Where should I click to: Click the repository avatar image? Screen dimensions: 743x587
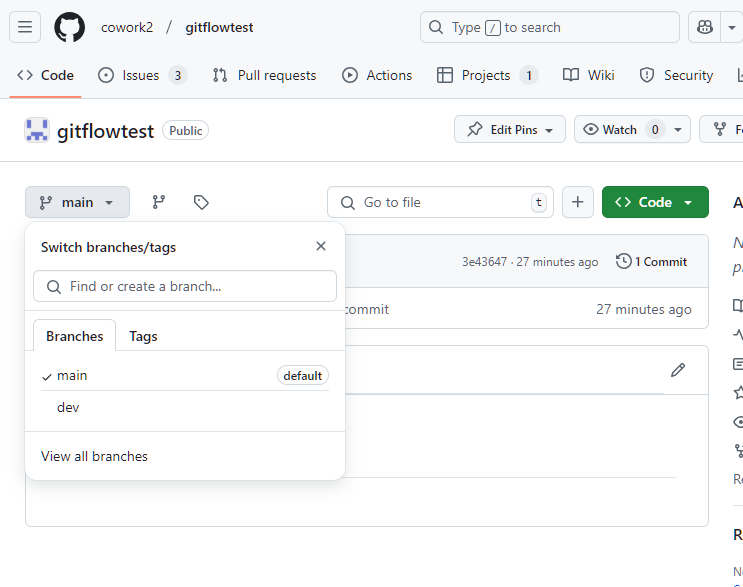point(37,130)
